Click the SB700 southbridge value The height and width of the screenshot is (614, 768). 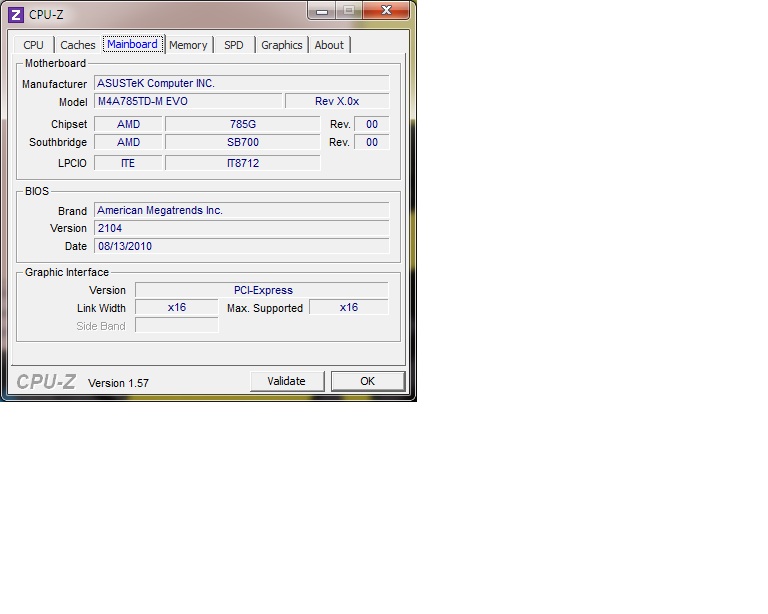[242, 142]
